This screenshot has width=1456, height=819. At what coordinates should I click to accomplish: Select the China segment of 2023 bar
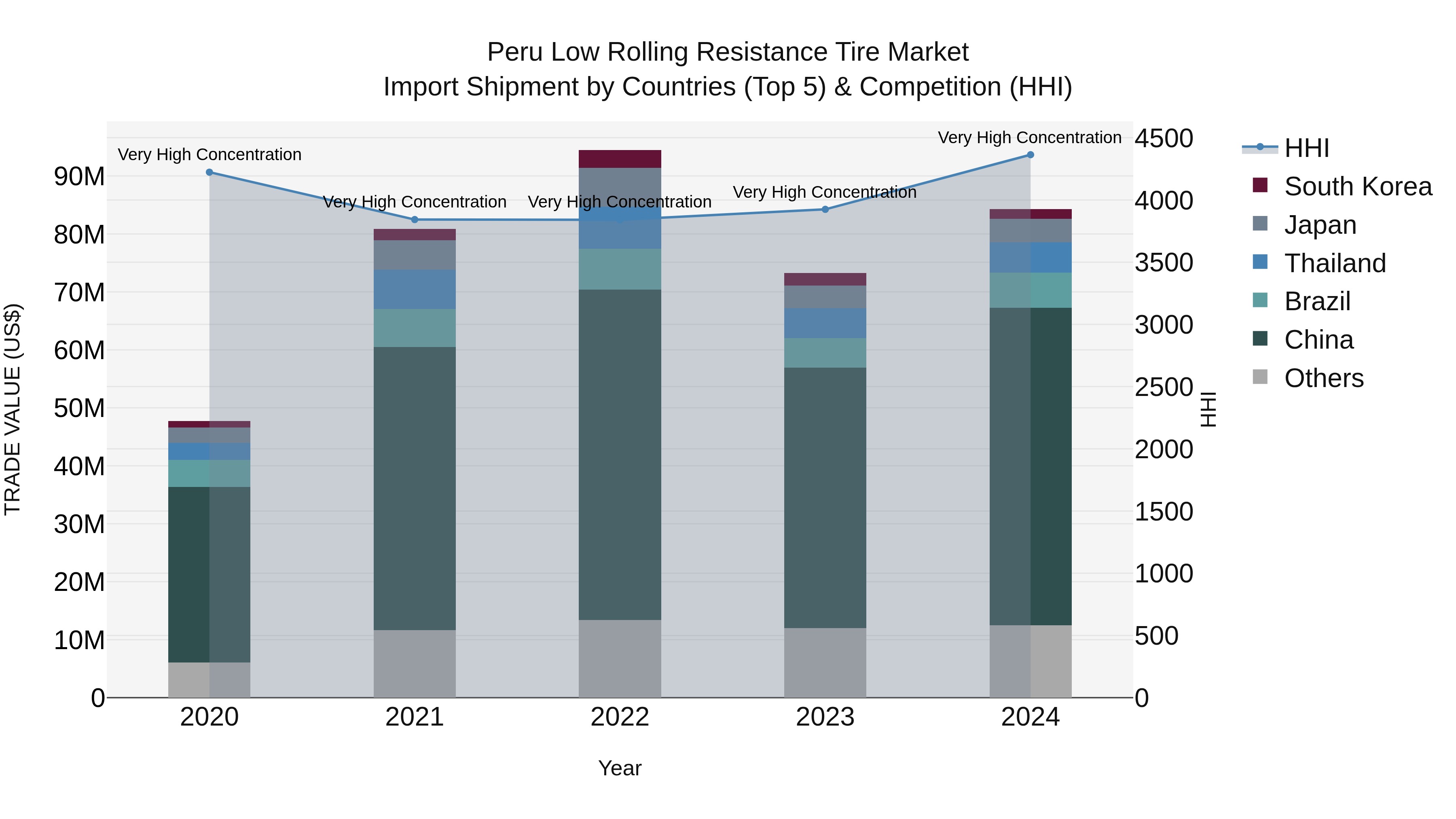tap(825, 498)
